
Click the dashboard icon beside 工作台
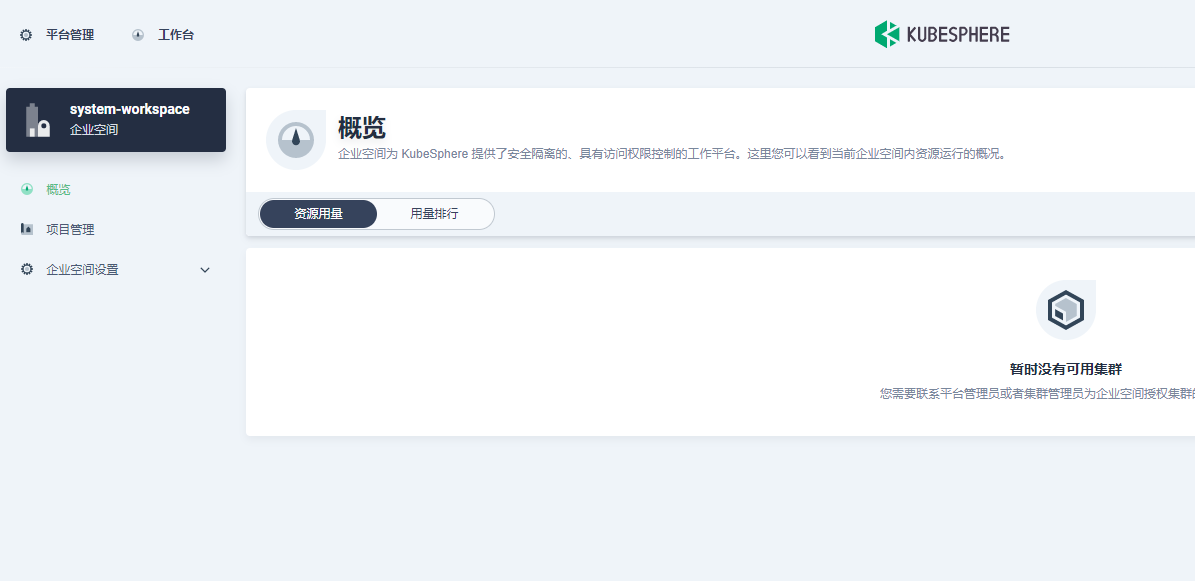click(138, 35)
